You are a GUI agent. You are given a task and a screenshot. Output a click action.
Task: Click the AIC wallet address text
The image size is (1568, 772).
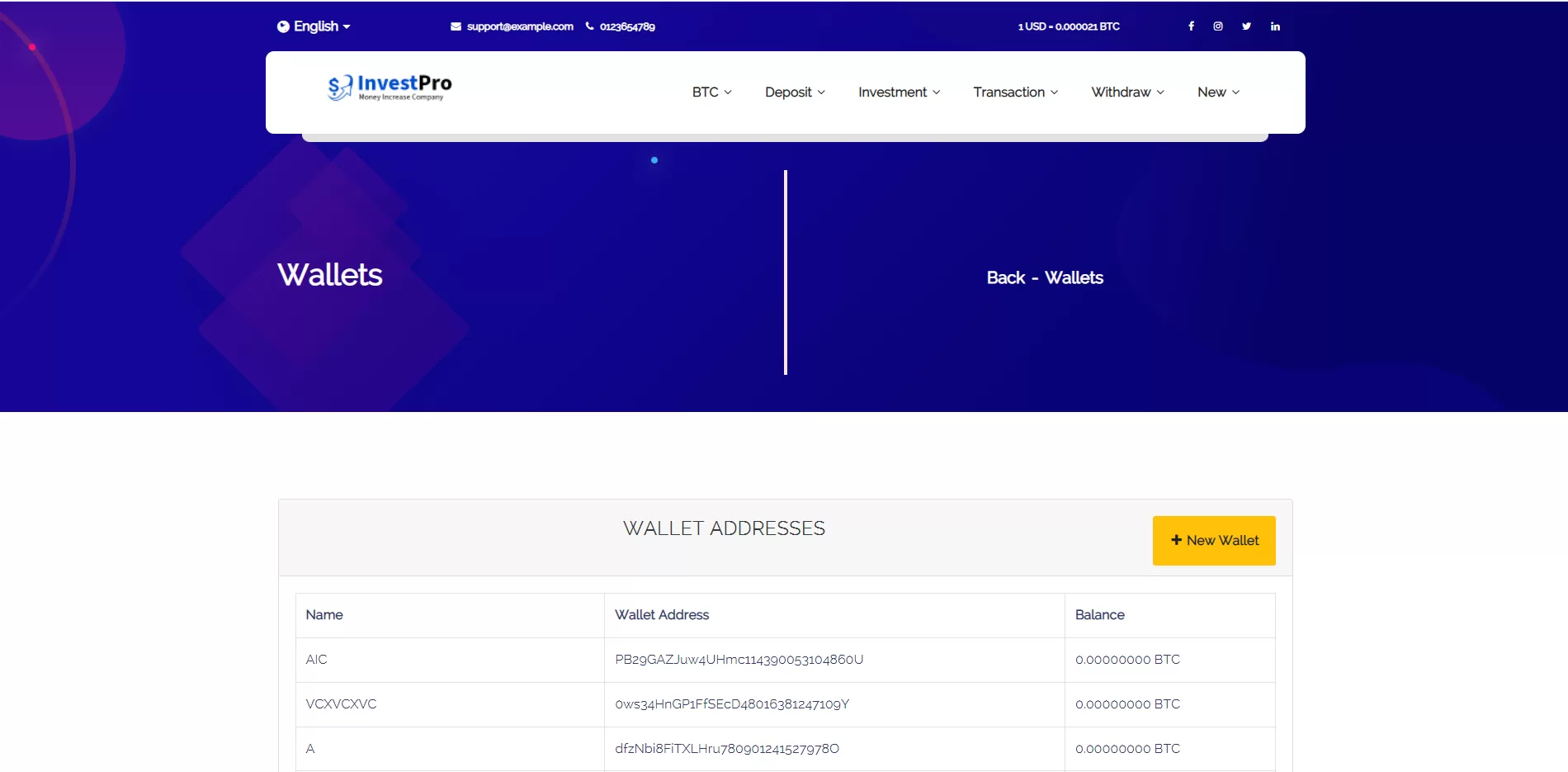tap(739, 660)
